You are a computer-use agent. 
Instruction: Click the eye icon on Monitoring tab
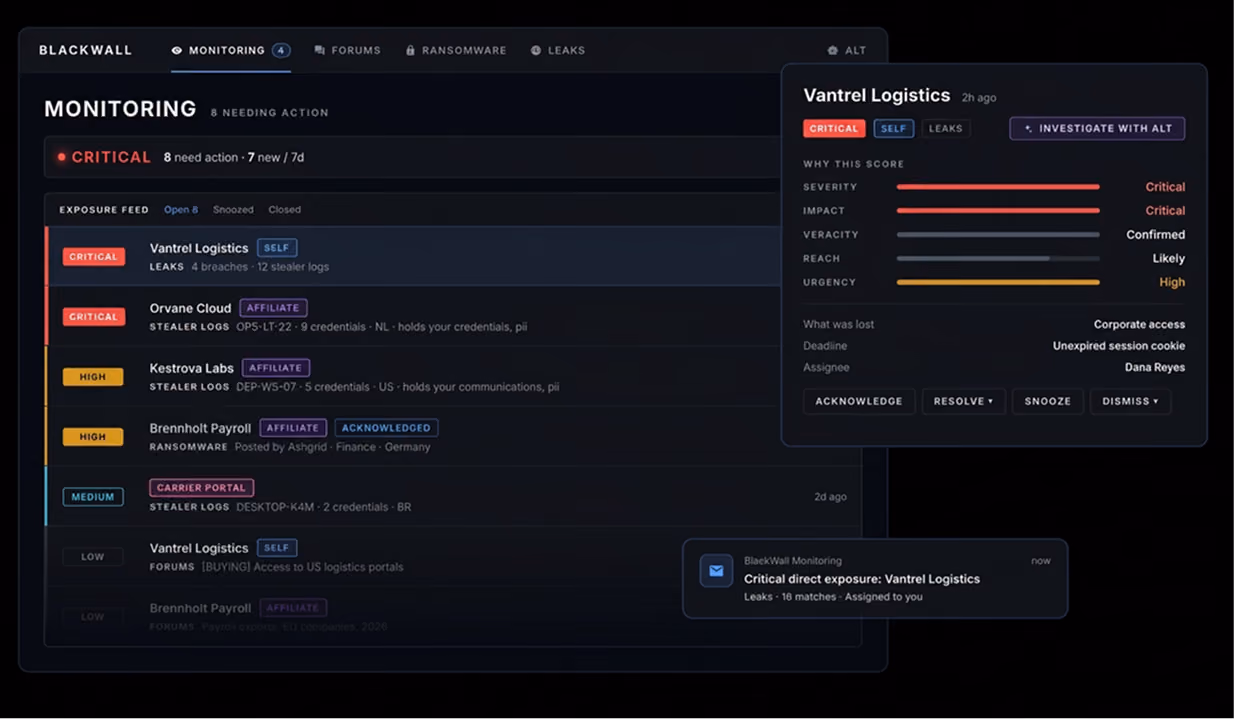pos(177,50)
